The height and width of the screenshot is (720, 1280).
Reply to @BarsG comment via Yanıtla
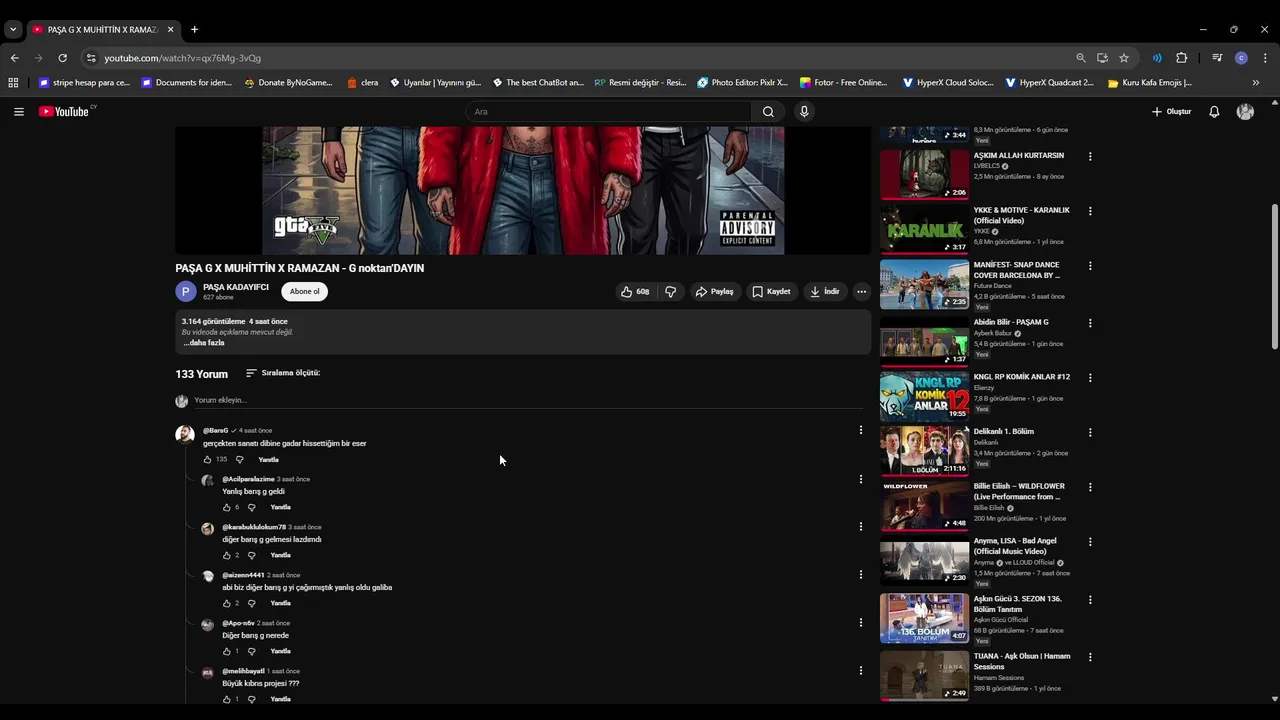coord(268,460)
